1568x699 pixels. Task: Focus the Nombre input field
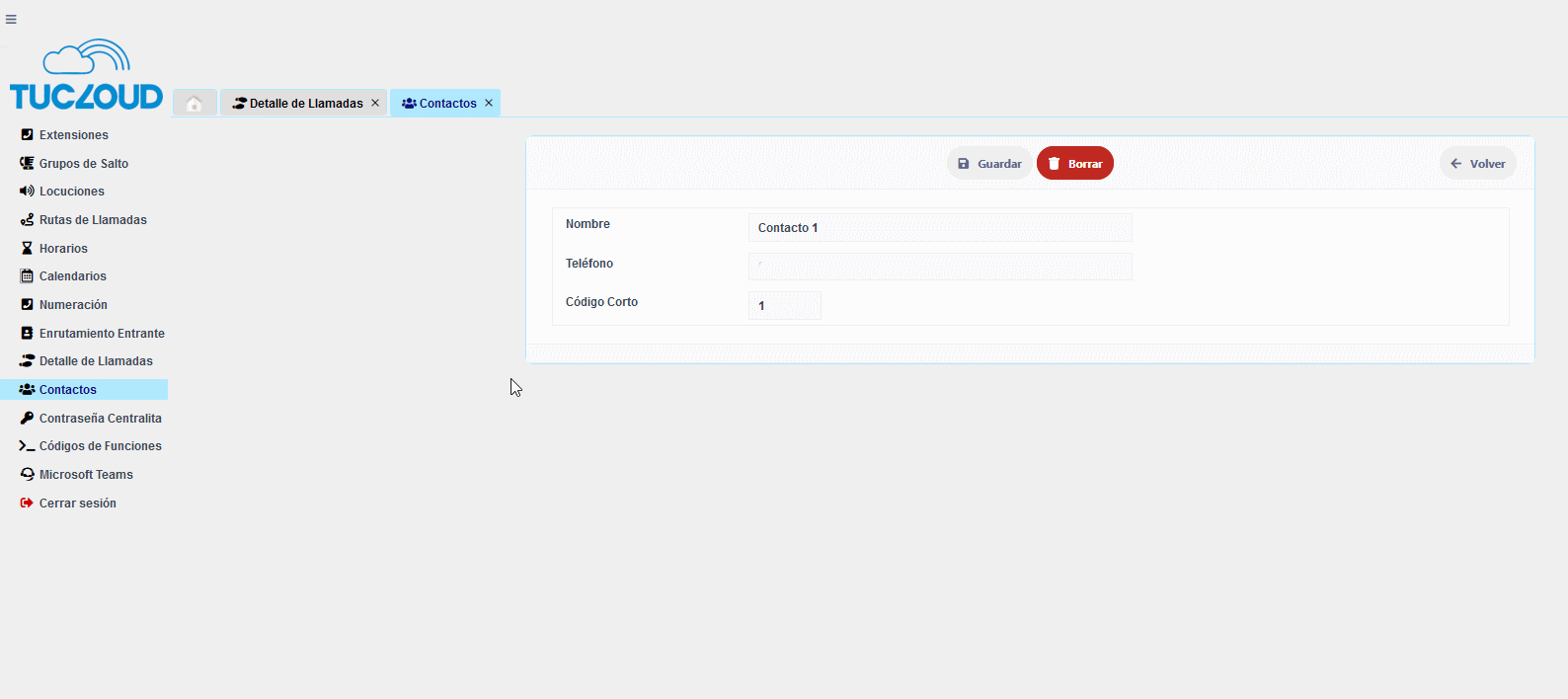[939, 228]
